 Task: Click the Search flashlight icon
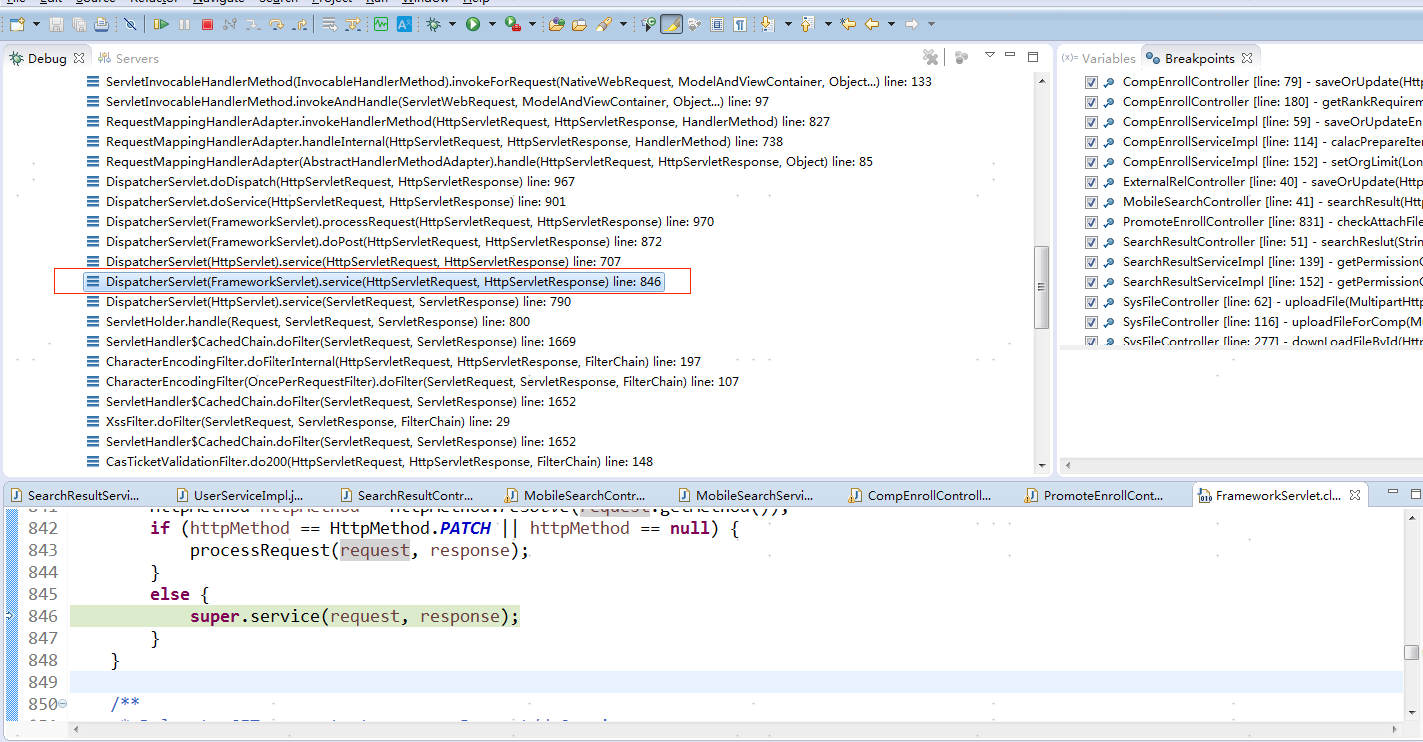point(605,24)
